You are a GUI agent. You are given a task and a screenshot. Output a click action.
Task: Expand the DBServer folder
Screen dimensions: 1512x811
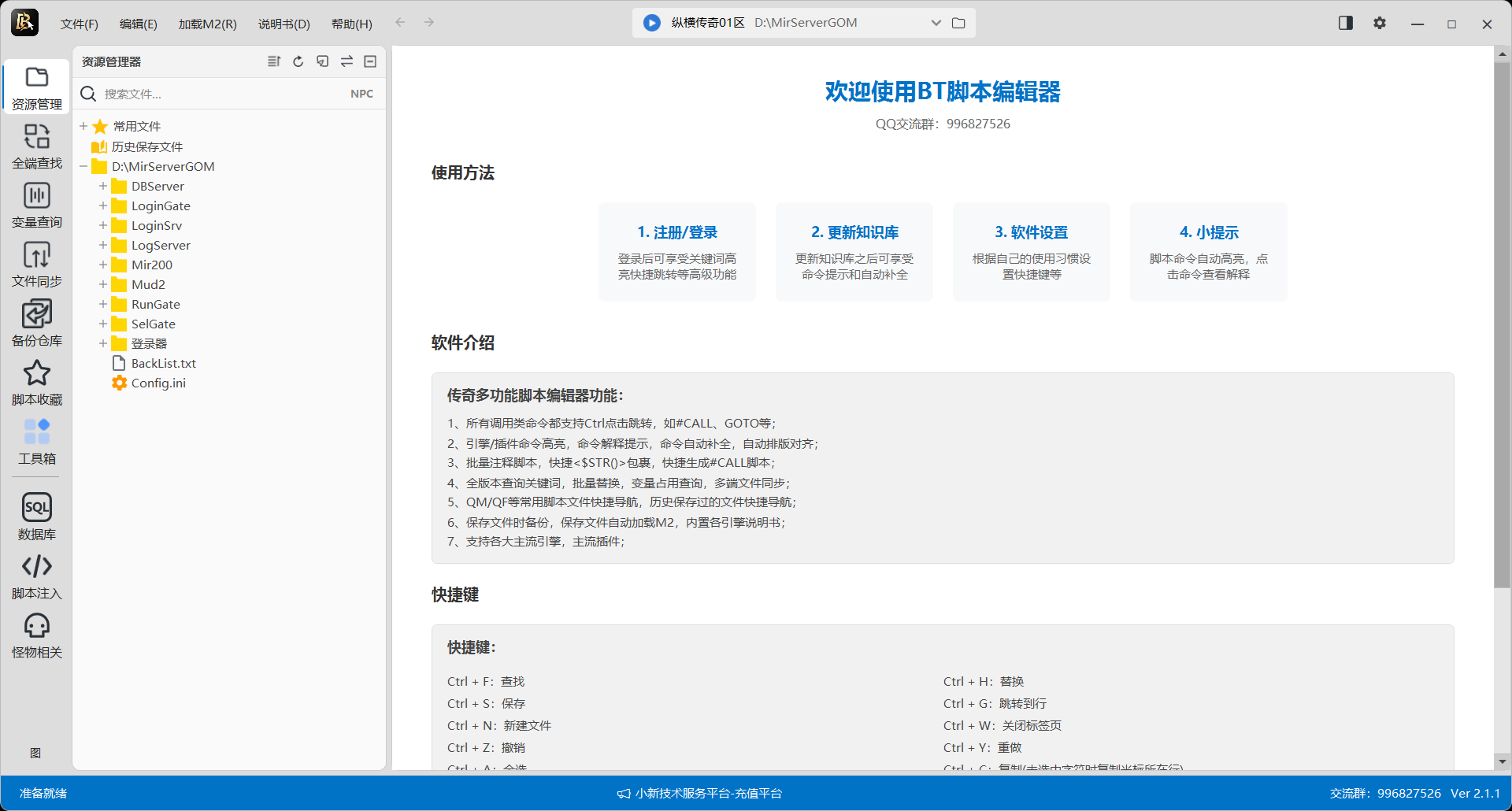103,186
